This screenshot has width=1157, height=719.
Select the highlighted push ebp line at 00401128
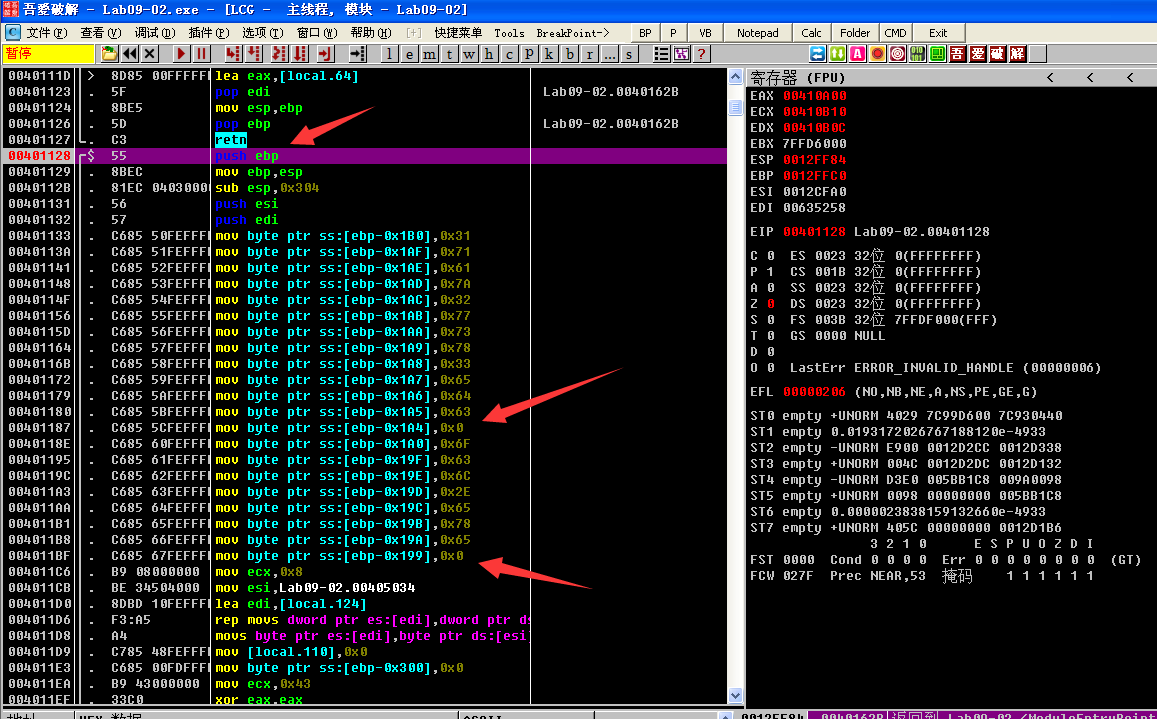pos(365,156)
